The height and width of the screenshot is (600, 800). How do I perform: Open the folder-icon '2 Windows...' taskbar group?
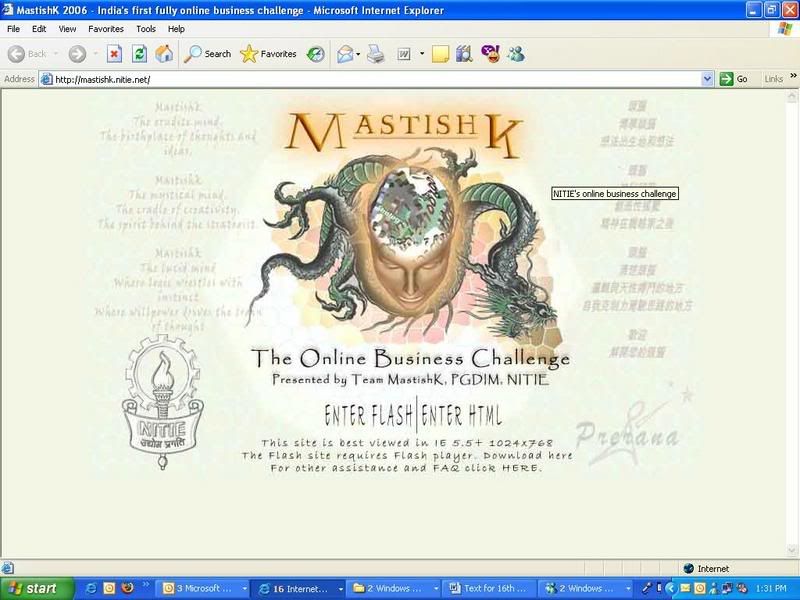394,588
